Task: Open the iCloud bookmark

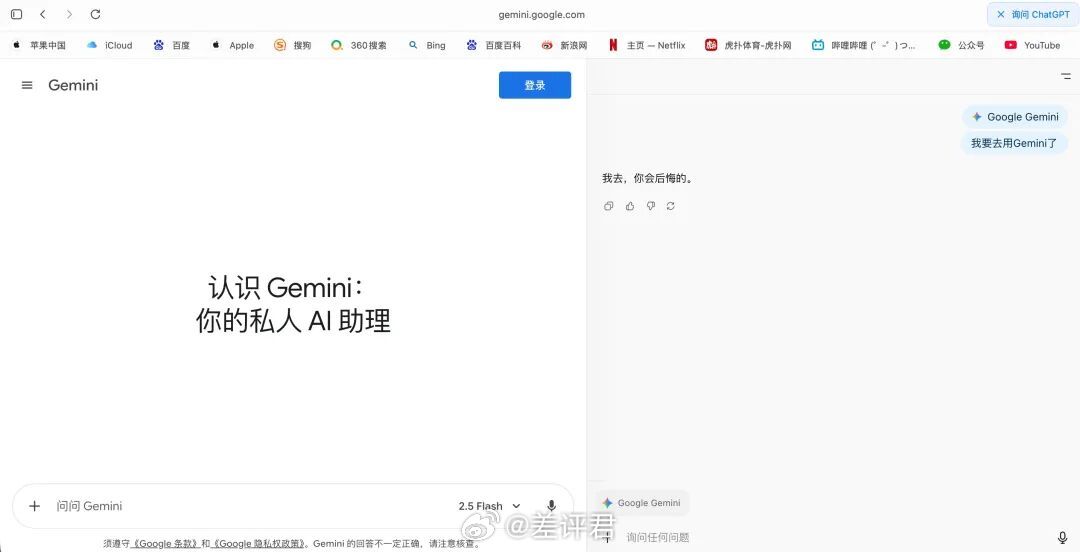Action: [x=110, y=45]
